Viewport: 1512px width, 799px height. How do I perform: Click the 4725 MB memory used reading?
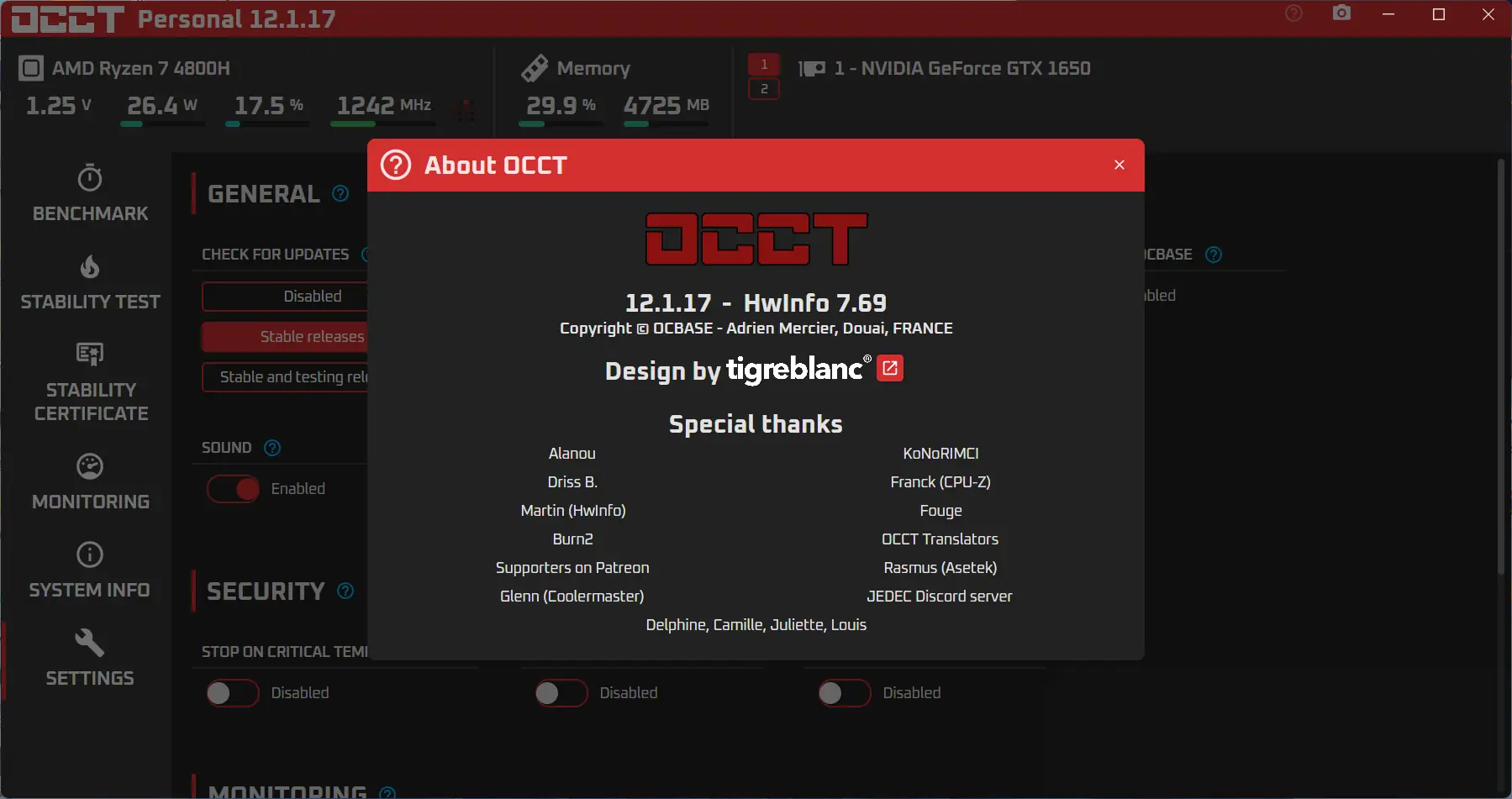666,106
